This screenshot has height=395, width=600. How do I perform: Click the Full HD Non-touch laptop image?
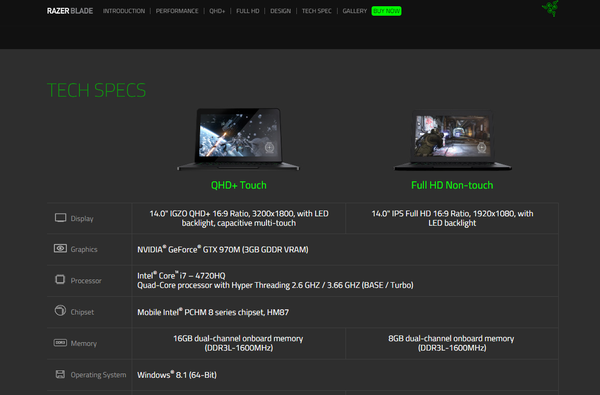(453, 140)
